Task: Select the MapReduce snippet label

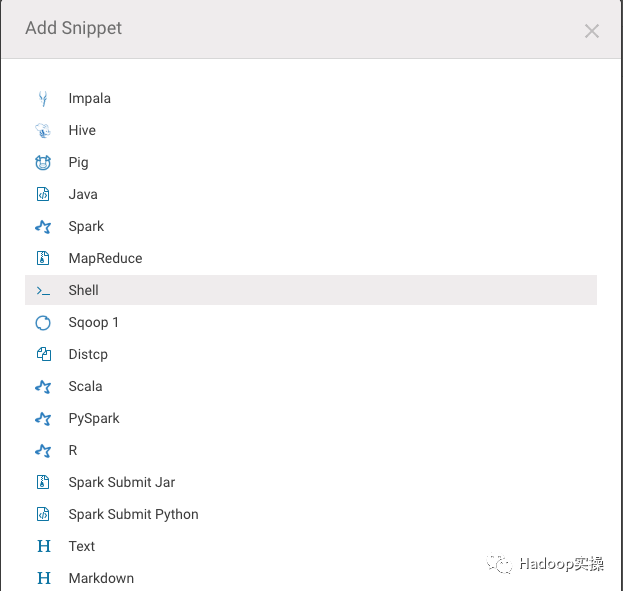Action: click(x=105, y=258)
